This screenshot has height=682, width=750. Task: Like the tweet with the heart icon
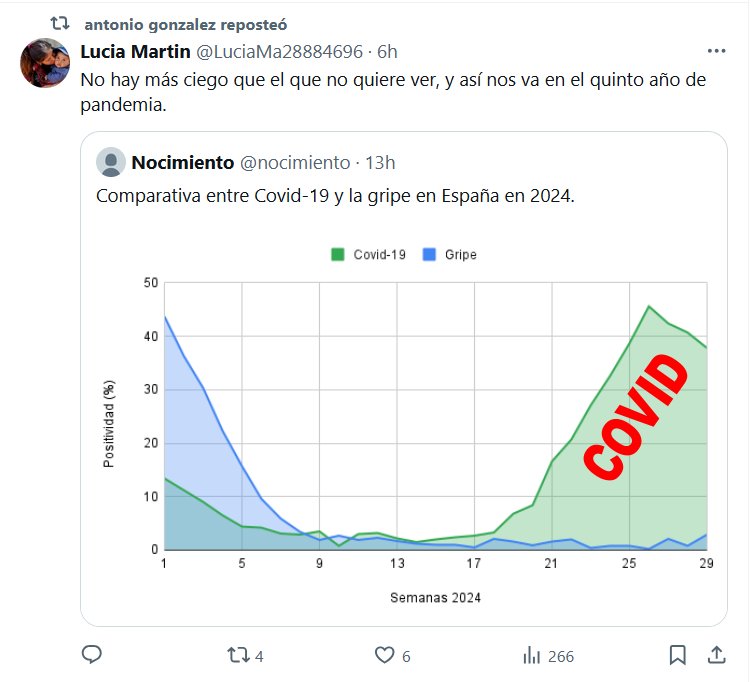(x=385, y=655)
